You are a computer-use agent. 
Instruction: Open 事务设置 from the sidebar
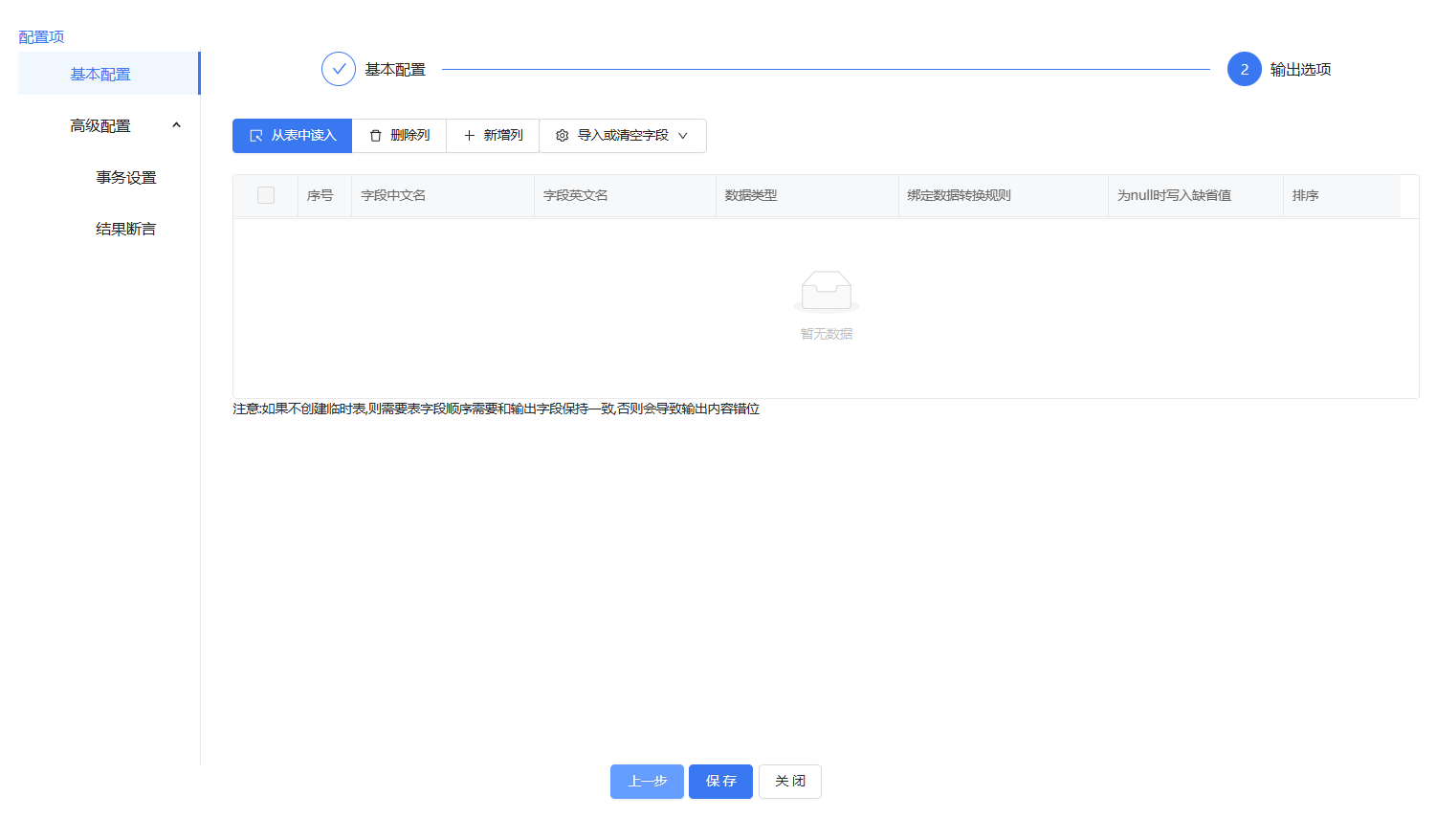tap(125, 176)
